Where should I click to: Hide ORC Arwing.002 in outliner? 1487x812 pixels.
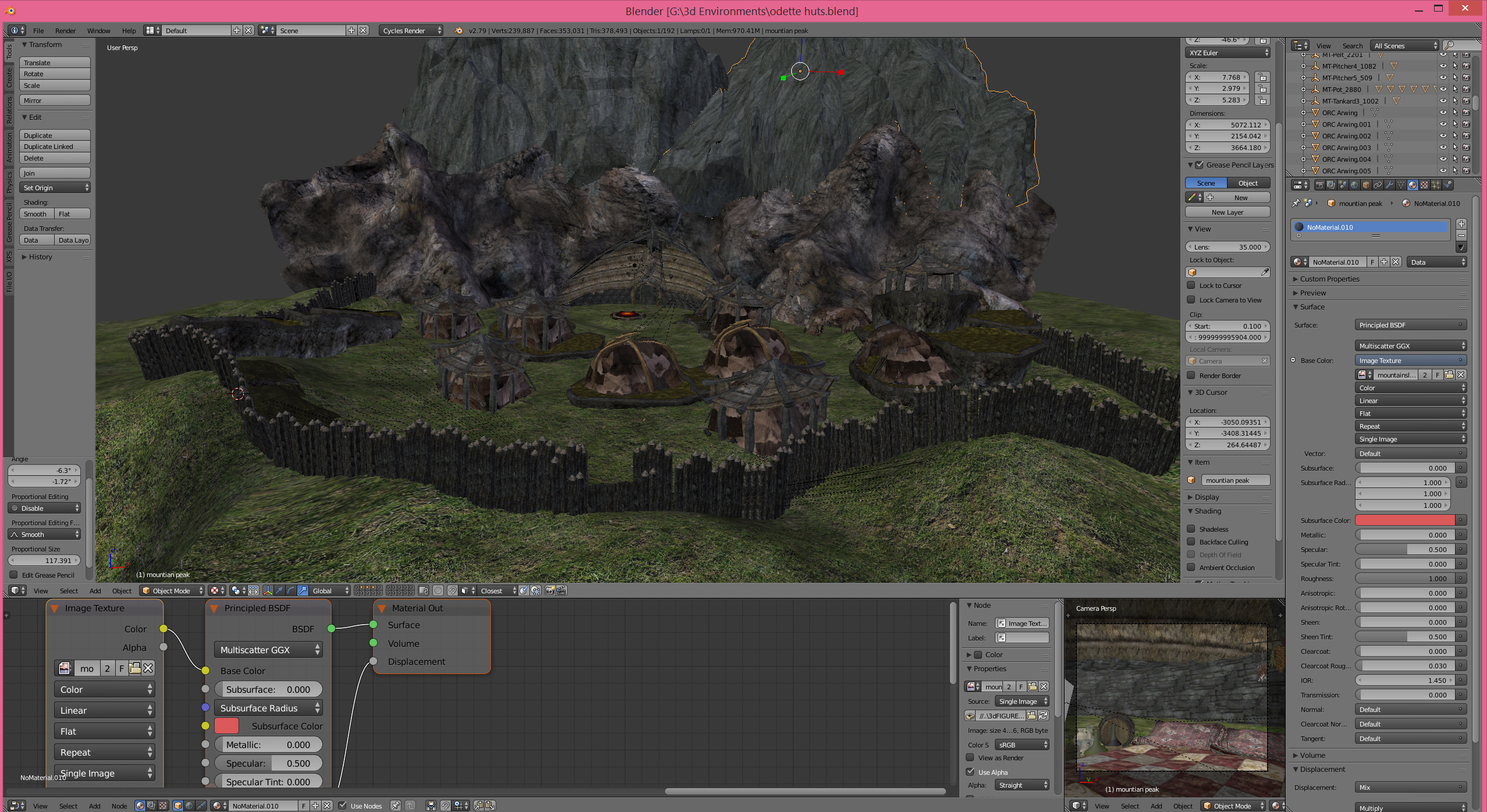1443,136
